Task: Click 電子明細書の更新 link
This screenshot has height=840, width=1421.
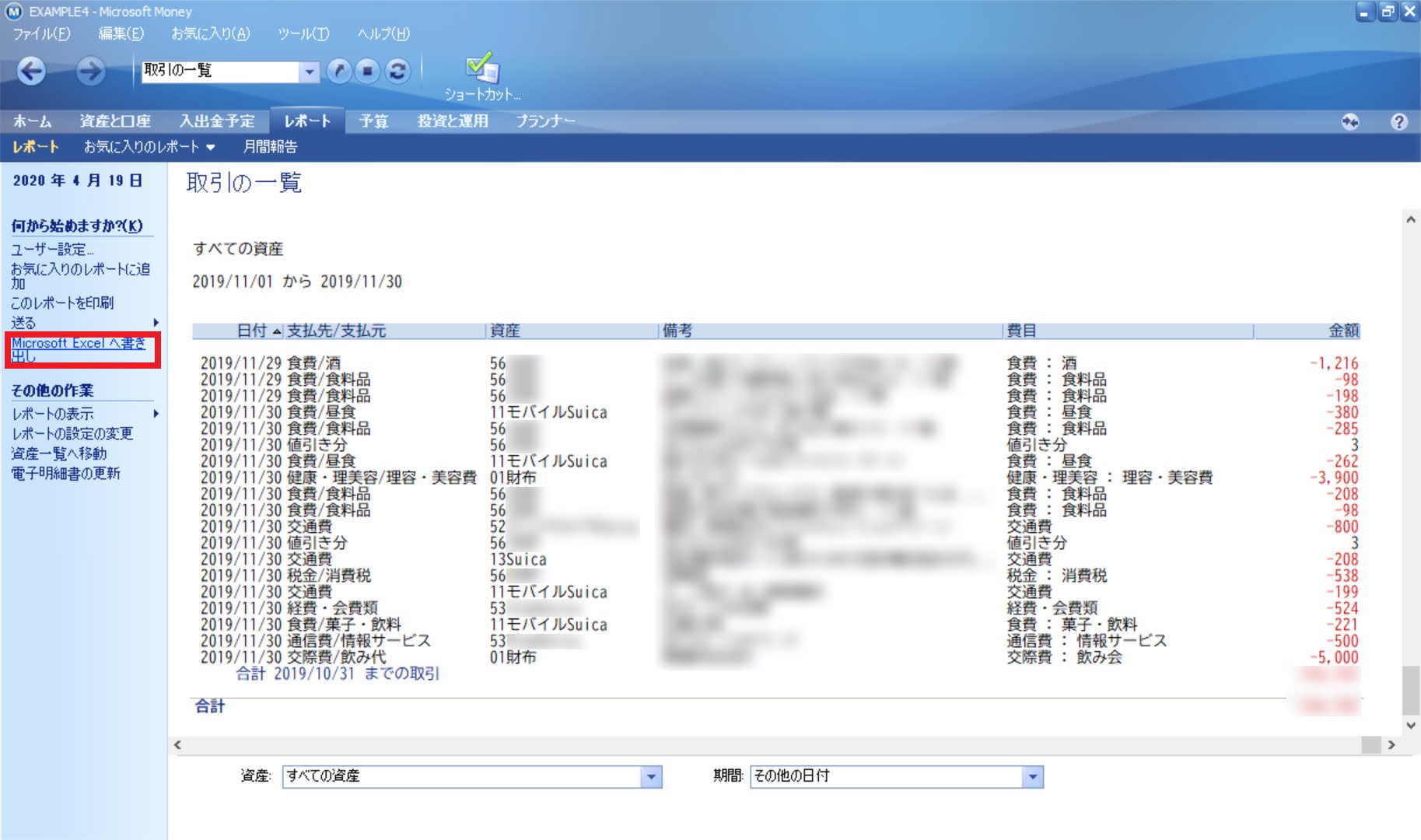Action: click(65, 474)
